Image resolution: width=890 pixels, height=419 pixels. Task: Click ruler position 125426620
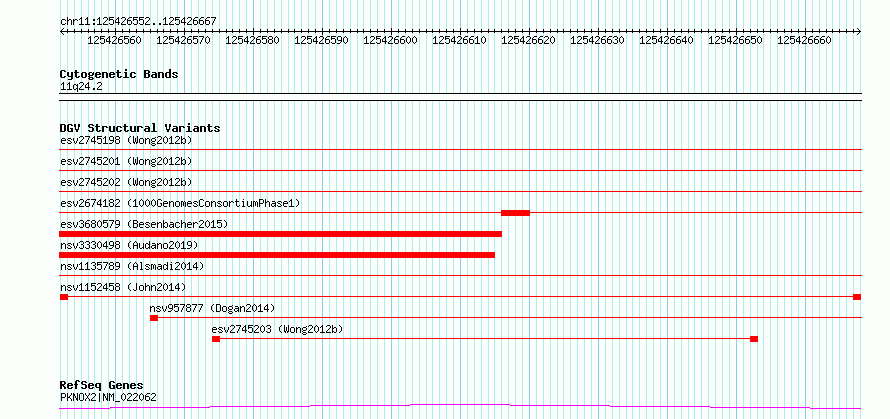[x=528, y=40]
